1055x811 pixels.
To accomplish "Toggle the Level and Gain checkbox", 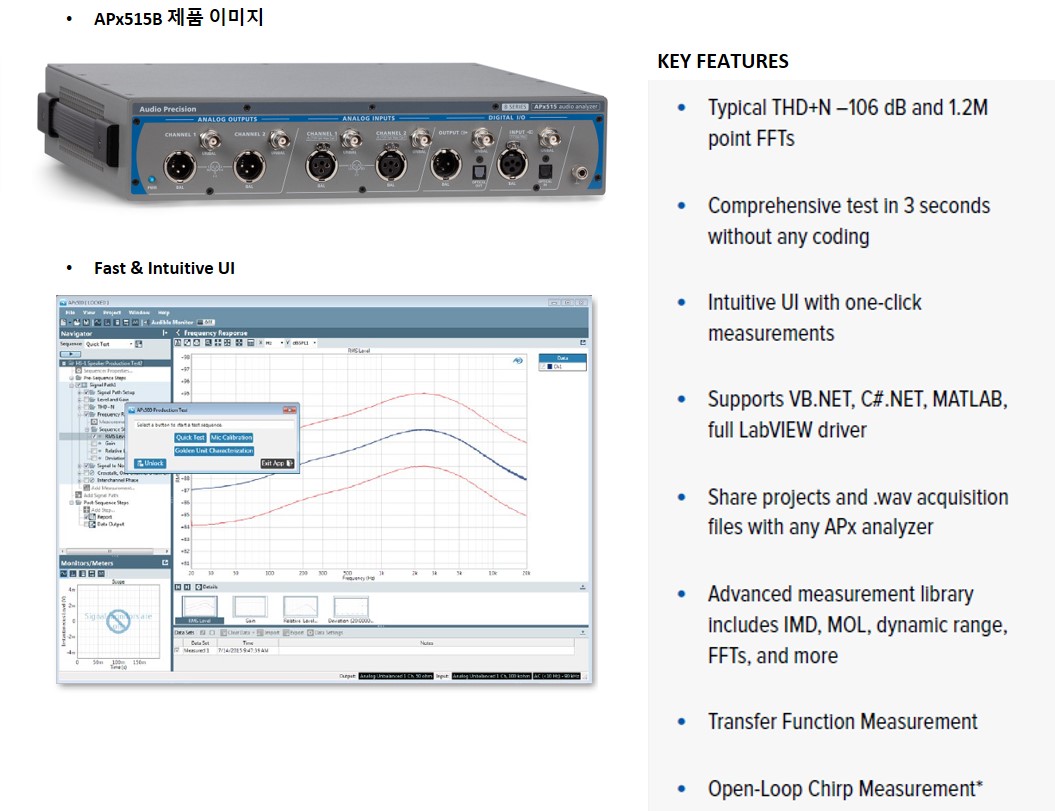I will click(x=87, y=400).
